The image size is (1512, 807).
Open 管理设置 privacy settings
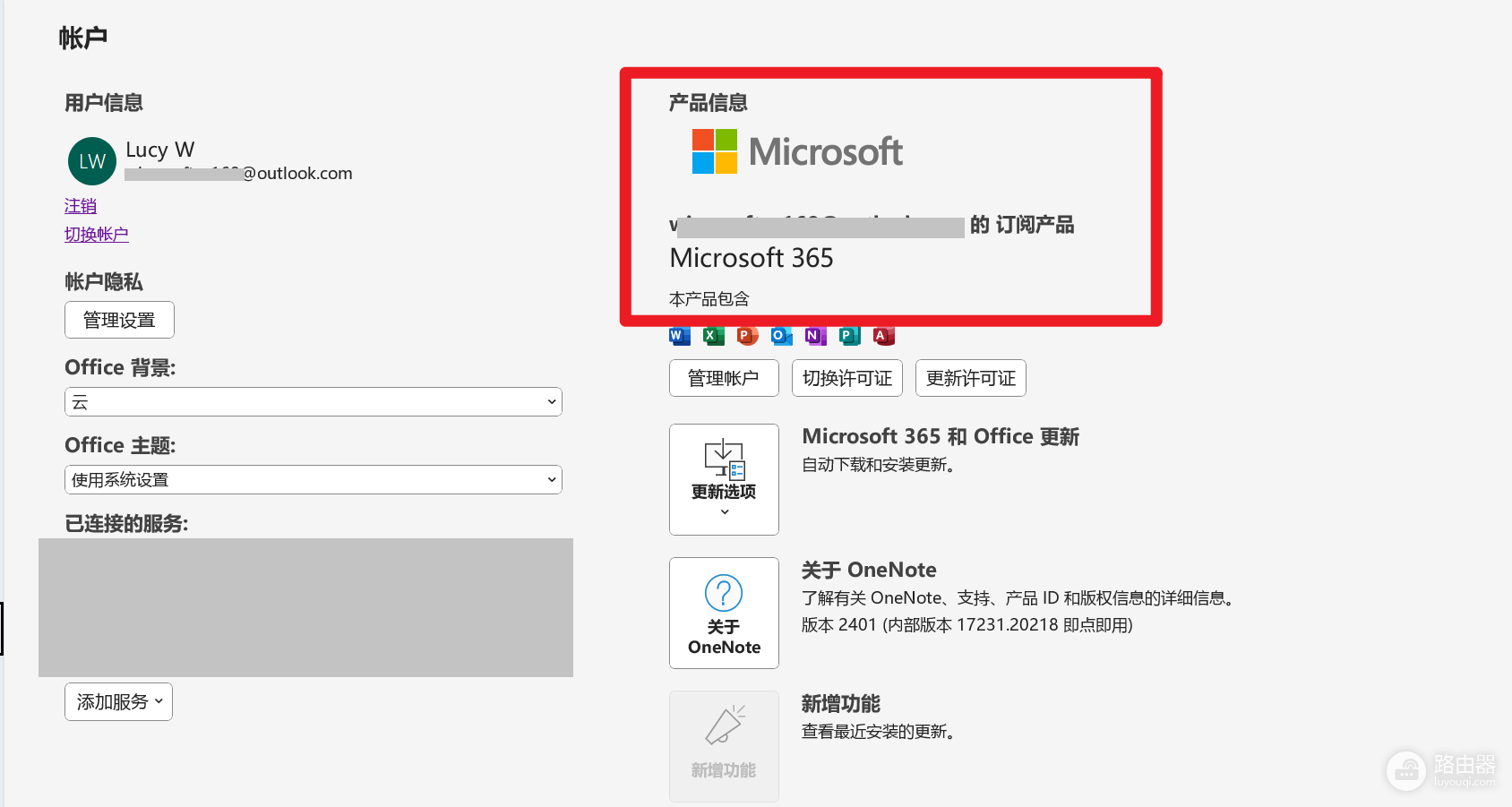tap(119, 320)
